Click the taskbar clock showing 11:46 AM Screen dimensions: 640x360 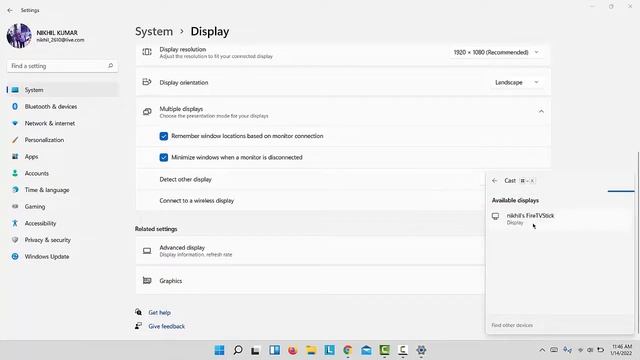(621, 350)
